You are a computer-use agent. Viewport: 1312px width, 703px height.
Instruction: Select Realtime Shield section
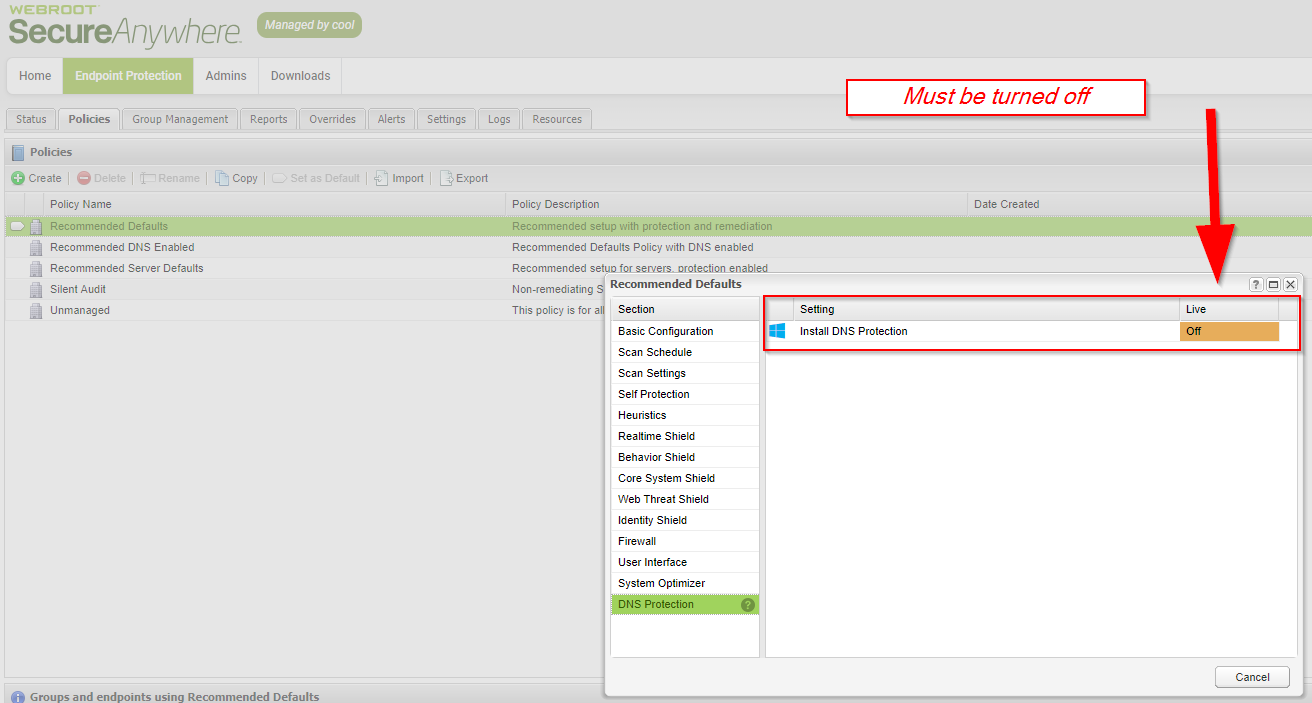click(685, 436)
